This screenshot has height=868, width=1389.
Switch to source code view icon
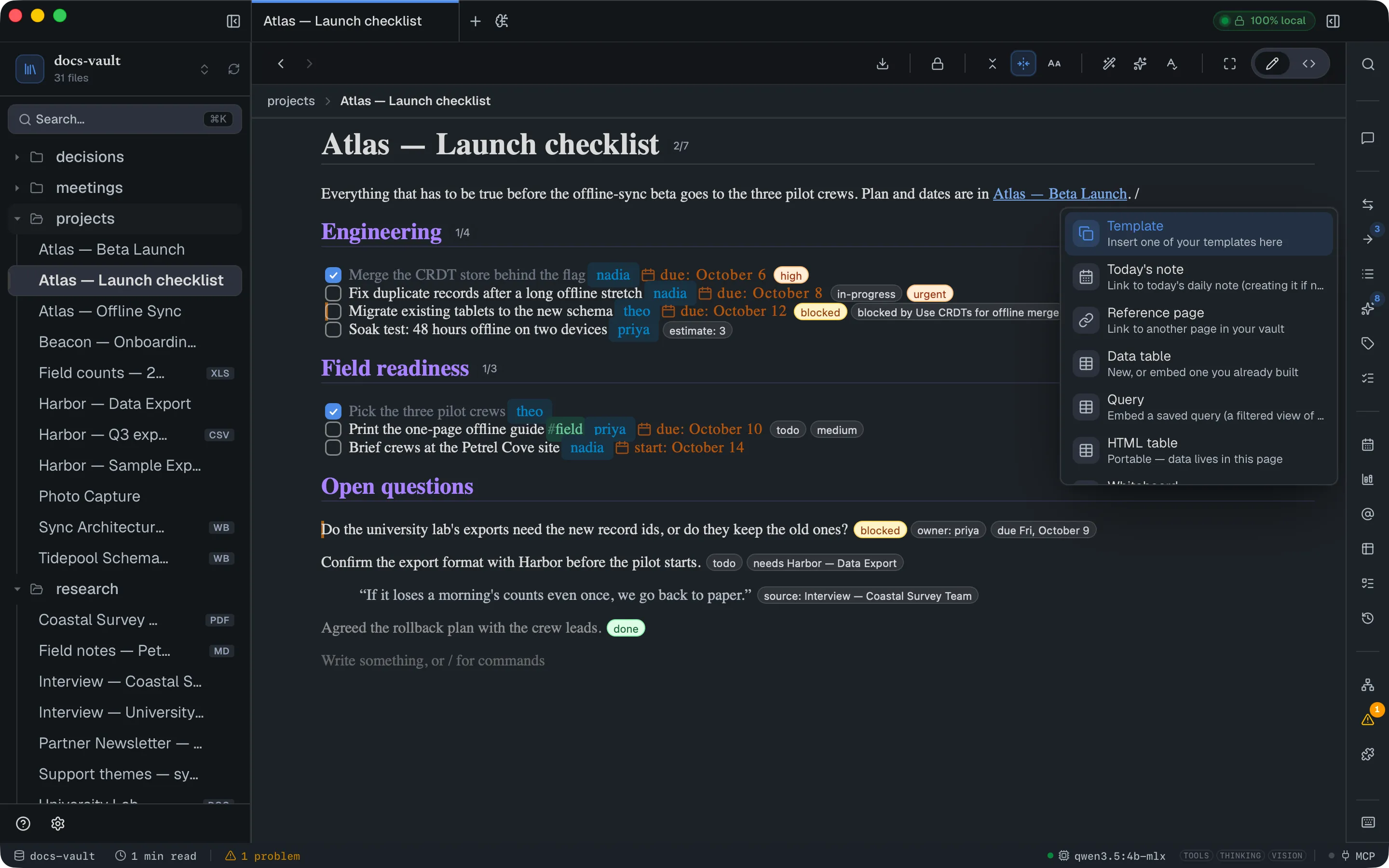1308,64
